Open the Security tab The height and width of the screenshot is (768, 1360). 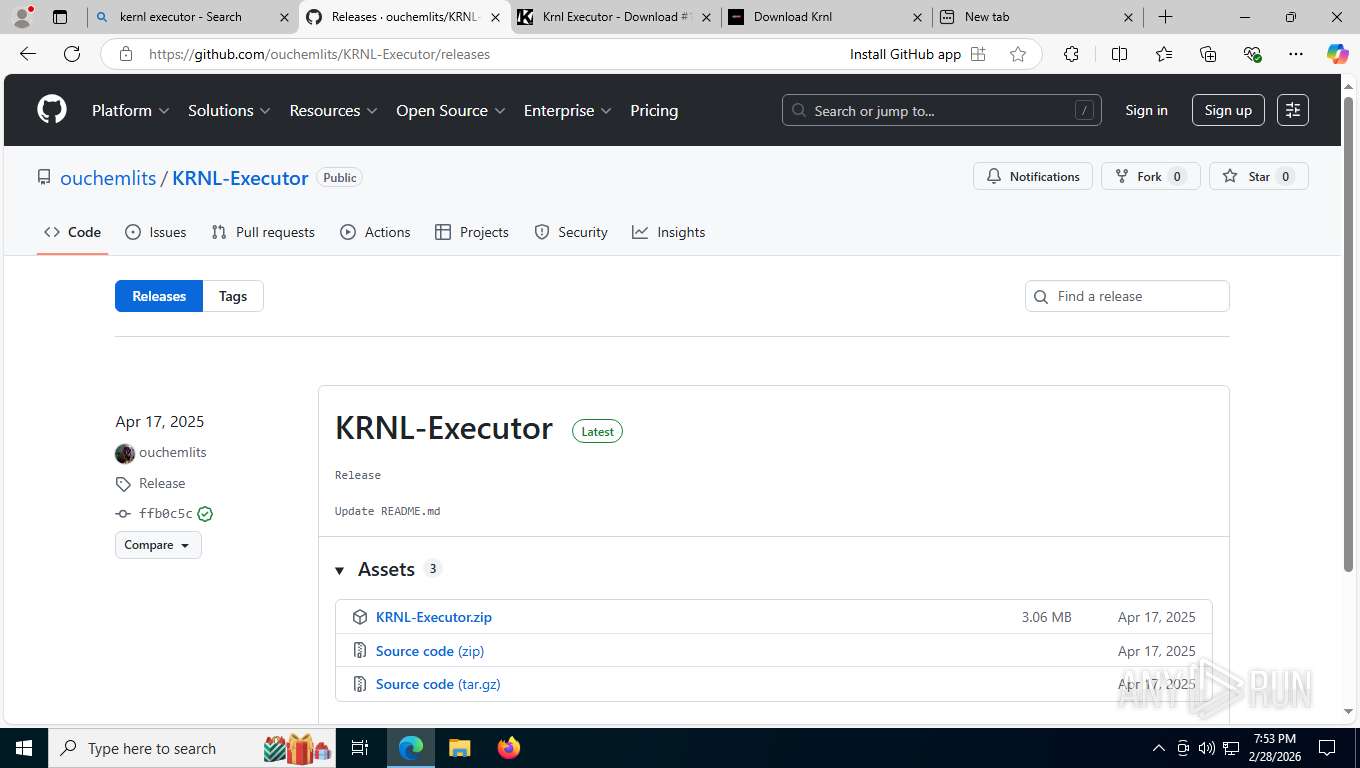571,232
